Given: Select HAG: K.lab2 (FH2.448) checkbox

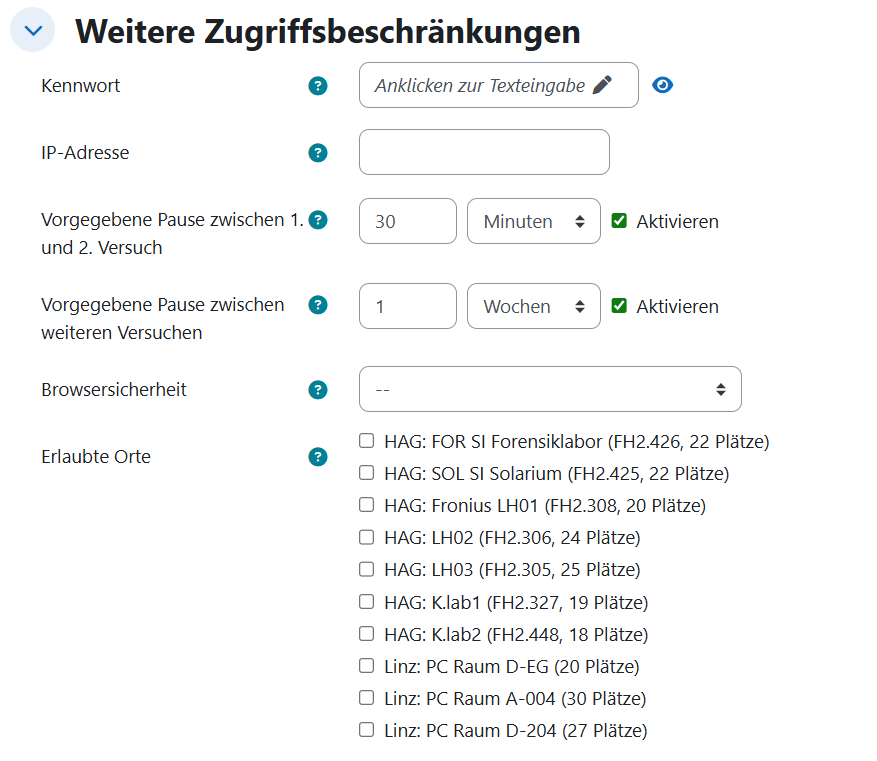Looking at the screenshot, I should coord(367,634).
